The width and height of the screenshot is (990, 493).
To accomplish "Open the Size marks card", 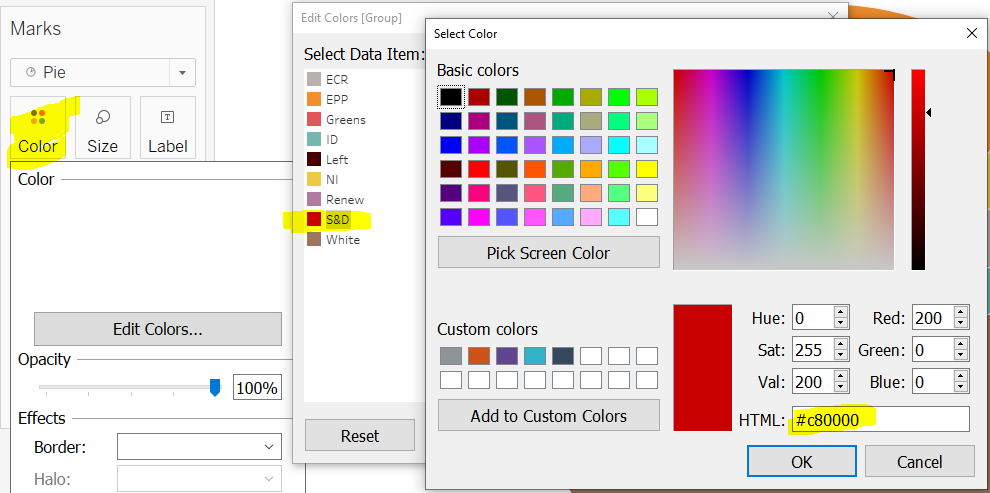I will [102, 128].
